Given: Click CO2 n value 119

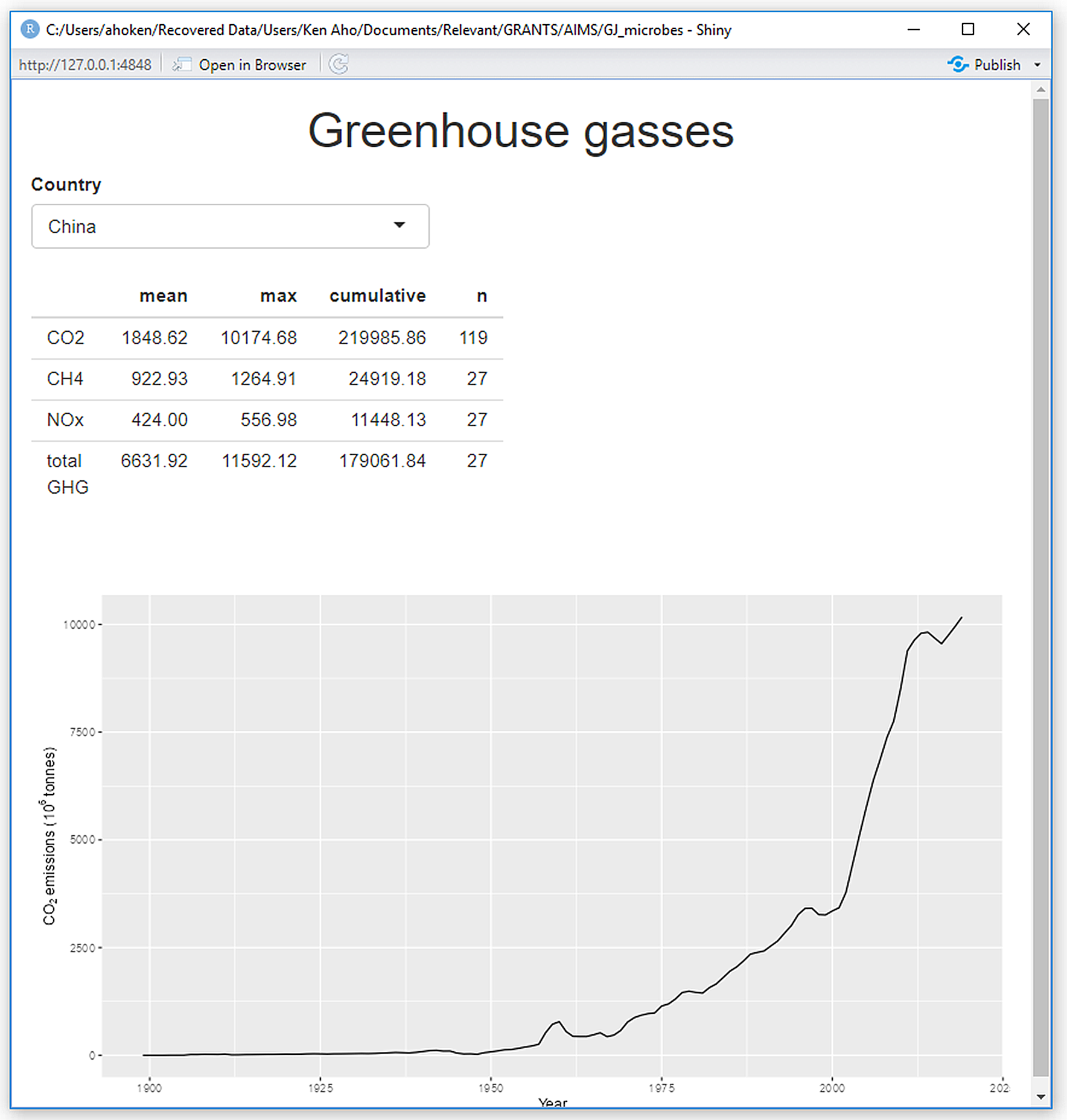Looking at the screenshot, I should pyautogui.click(x=473, y=337).
